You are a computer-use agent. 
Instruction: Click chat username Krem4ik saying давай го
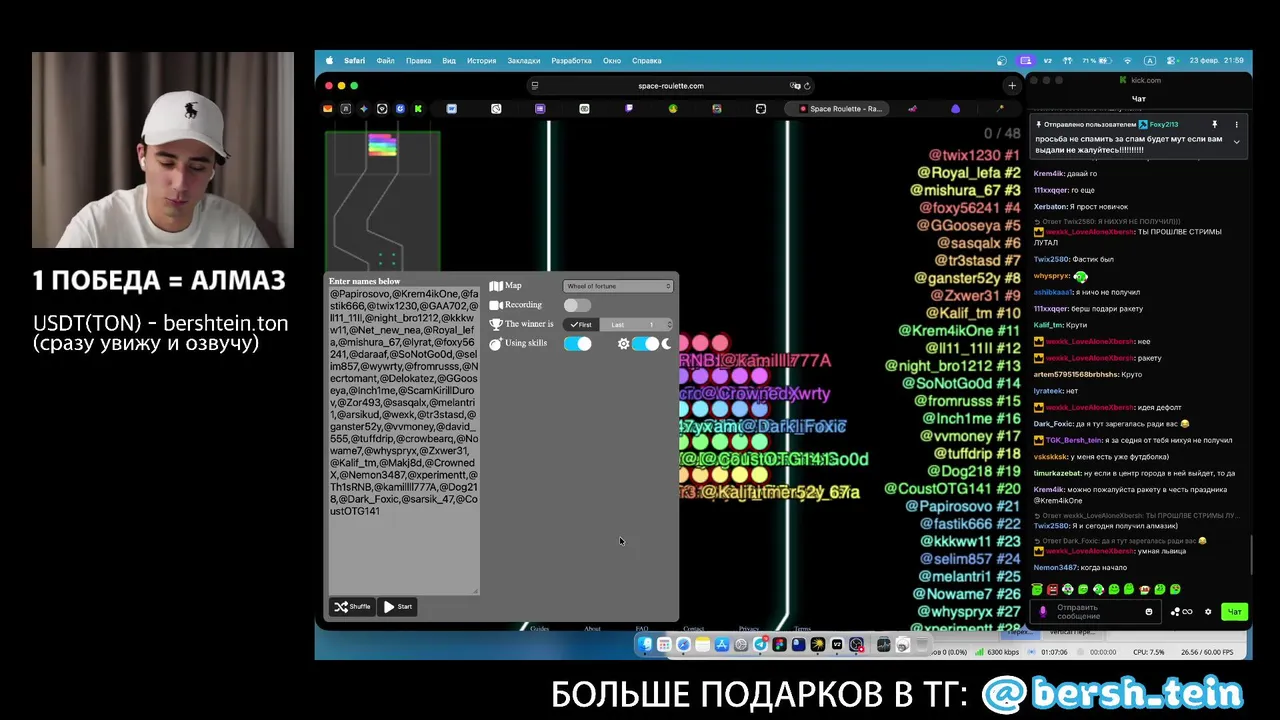click(x=1049, y=173)
